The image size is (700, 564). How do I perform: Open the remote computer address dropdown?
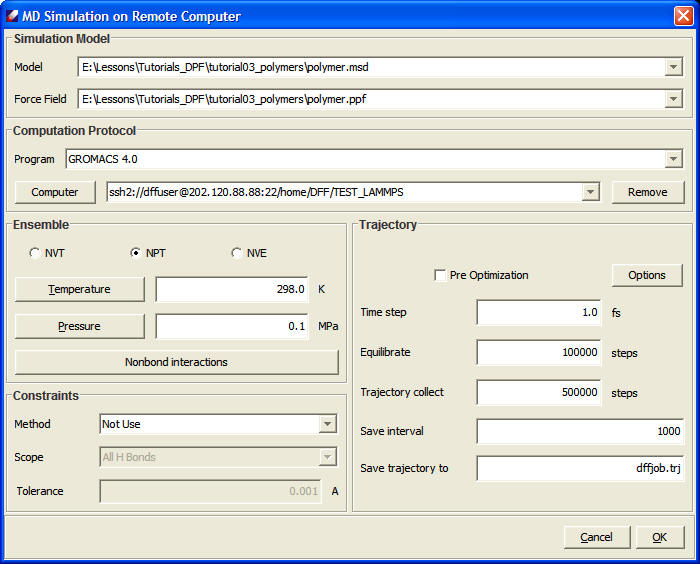point(590,192)
